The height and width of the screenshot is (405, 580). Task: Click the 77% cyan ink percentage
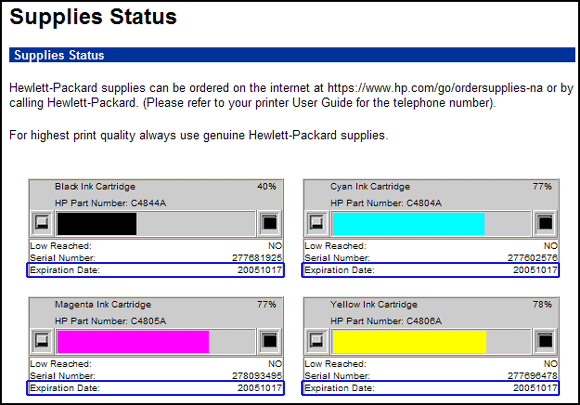[x=542, y=186]
